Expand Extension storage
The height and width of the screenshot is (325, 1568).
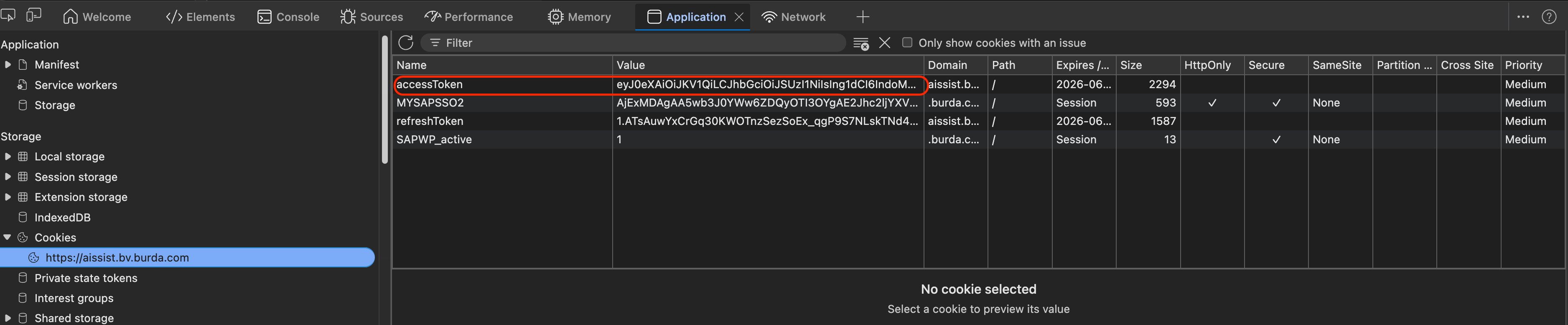pyautogui.click(x=7, y=197)
